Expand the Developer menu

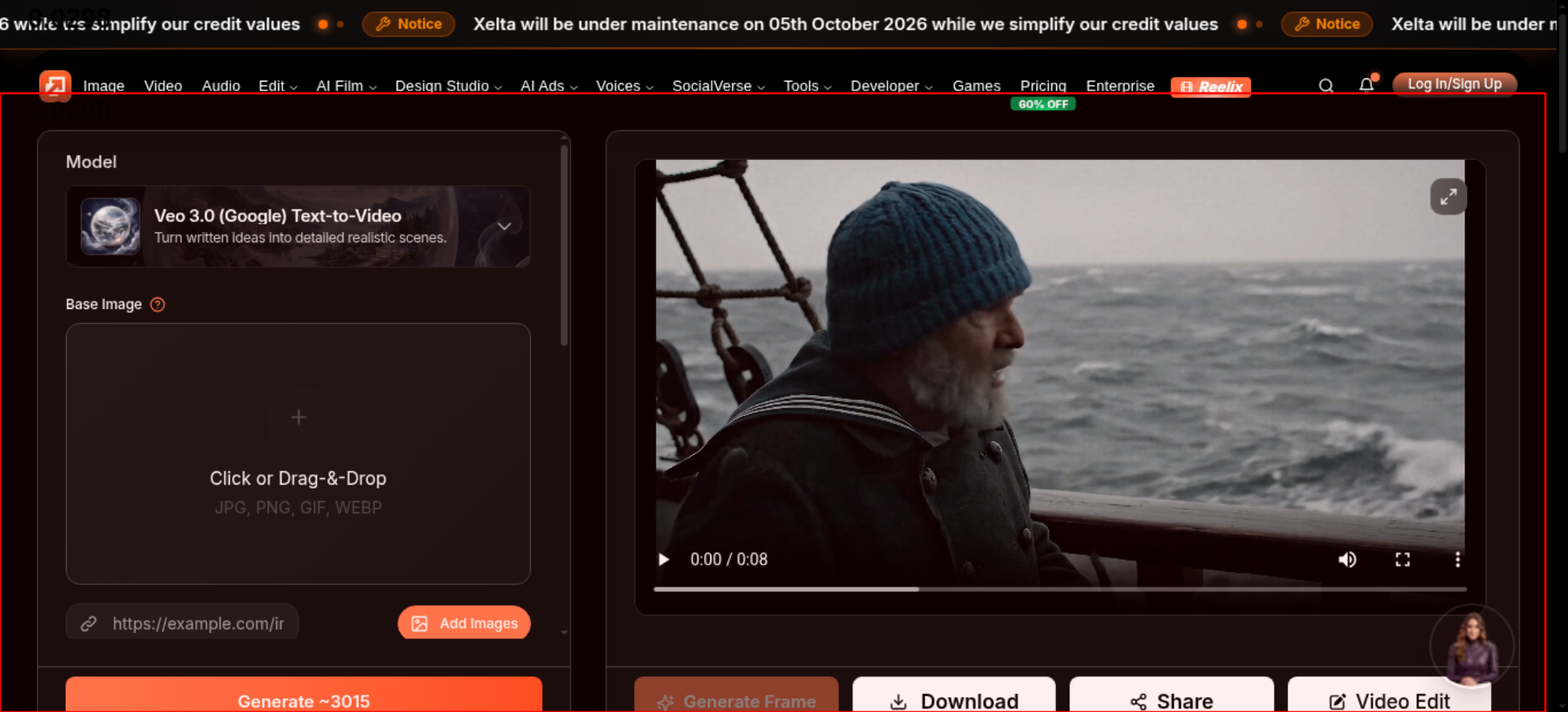click(x=891, y=86)
